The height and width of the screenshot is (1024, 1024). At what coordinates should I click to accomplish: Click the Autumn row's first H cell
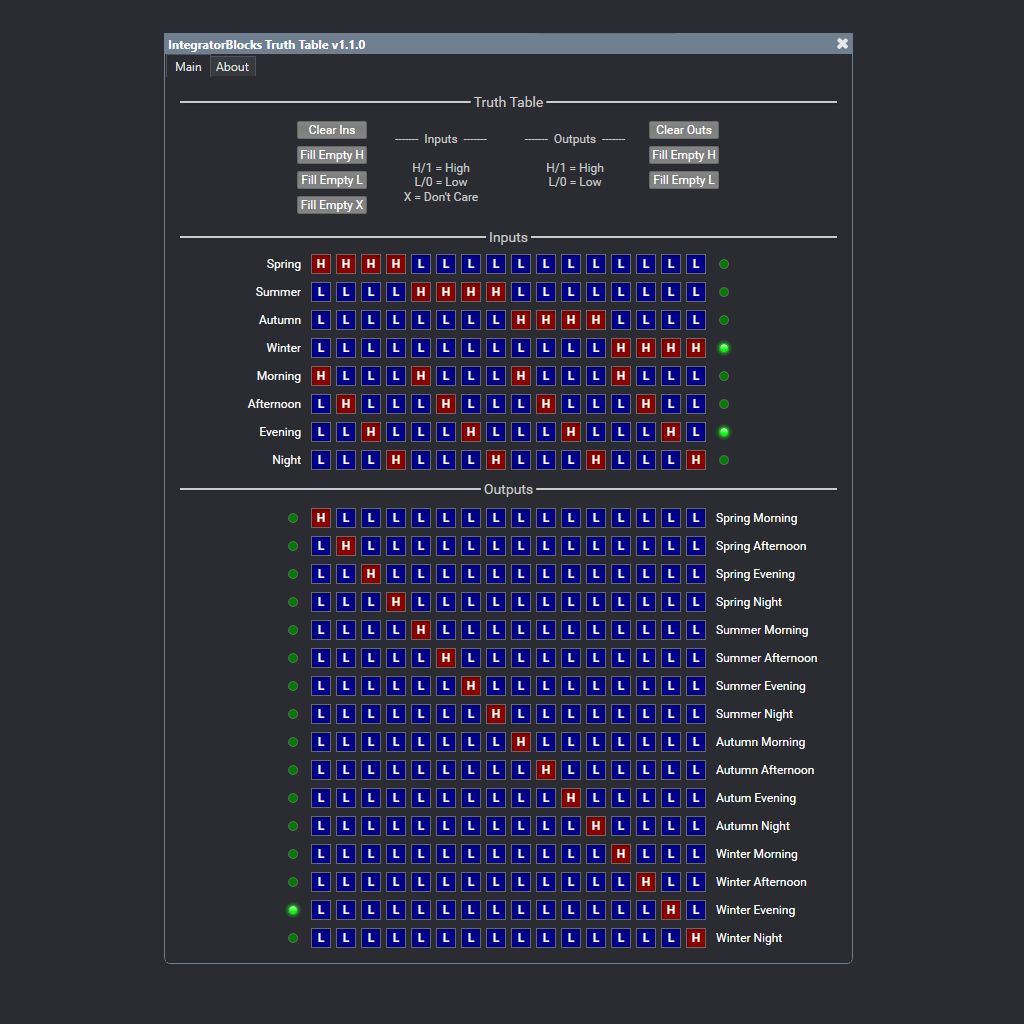(521, 320)
